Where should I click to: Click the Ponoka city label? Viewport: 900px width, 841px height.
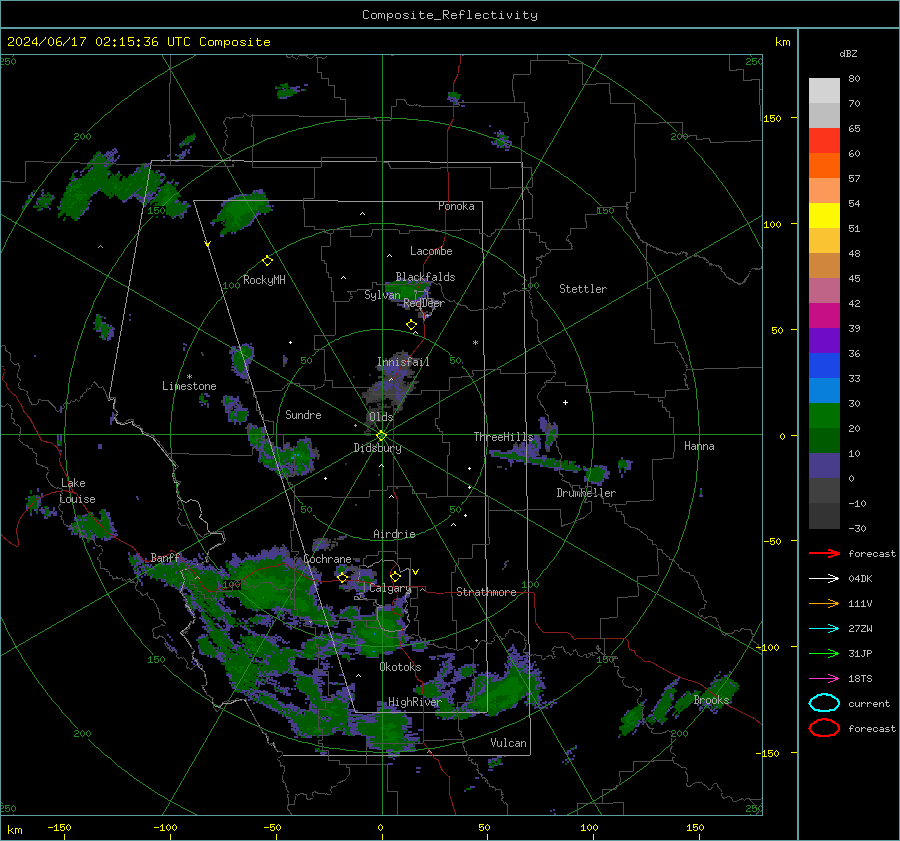(456, 206)
